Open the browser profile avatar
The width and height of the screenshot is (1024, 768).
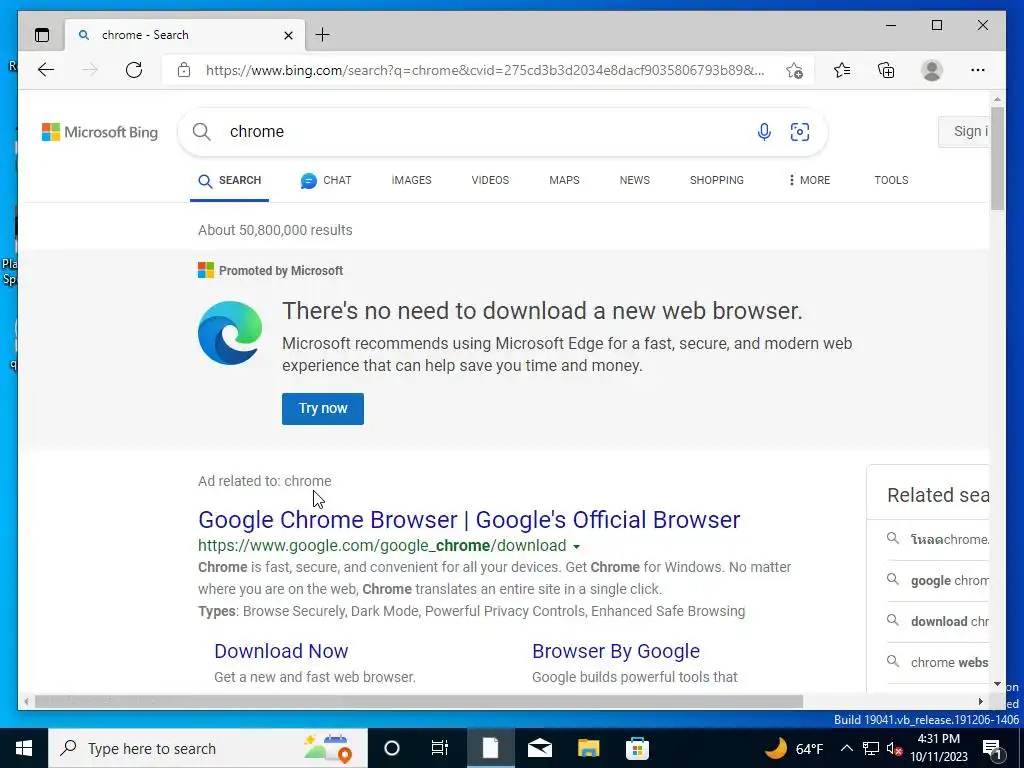(x=932, y=70)
